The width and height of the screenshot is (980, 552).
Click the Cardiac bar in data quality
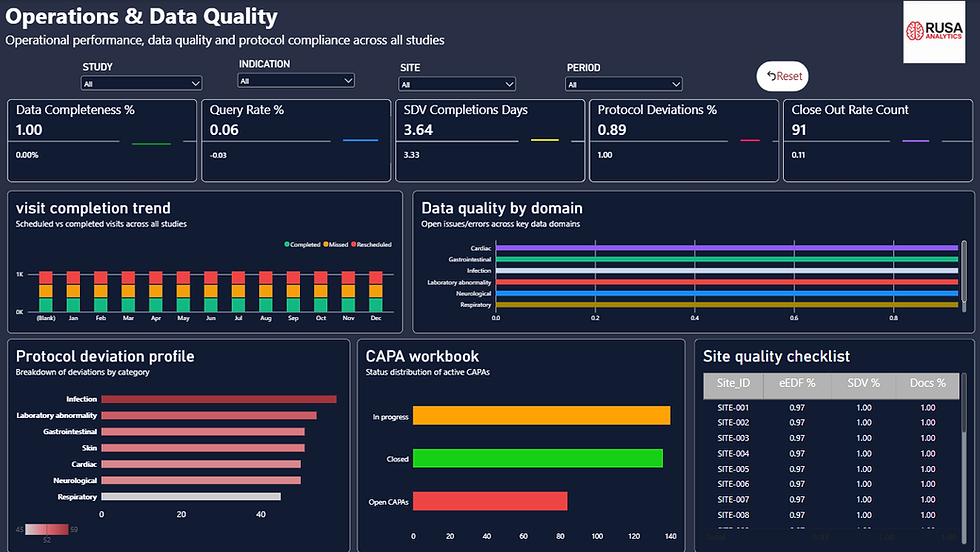[727, 248]
